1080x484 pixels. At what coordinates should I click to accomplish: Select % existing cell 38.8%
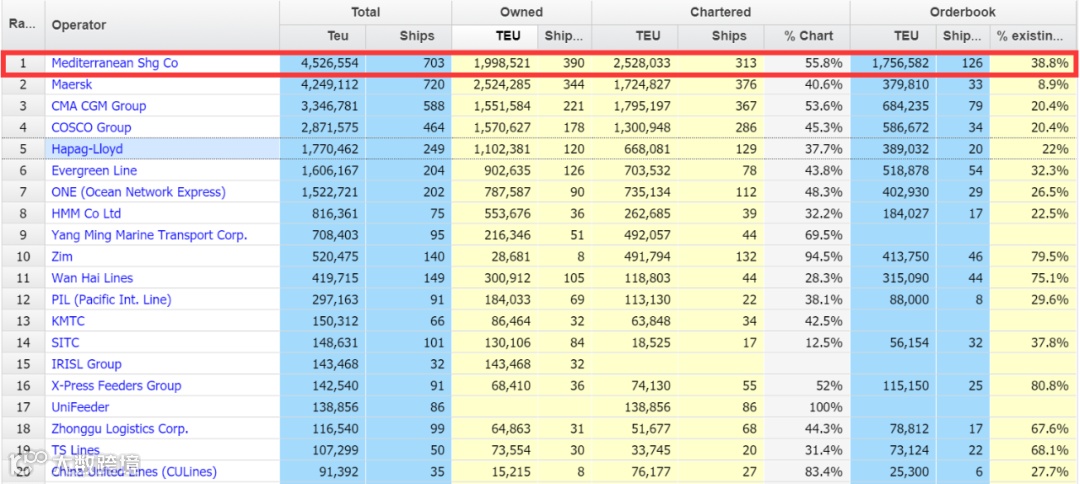[x=1033, y=63]
